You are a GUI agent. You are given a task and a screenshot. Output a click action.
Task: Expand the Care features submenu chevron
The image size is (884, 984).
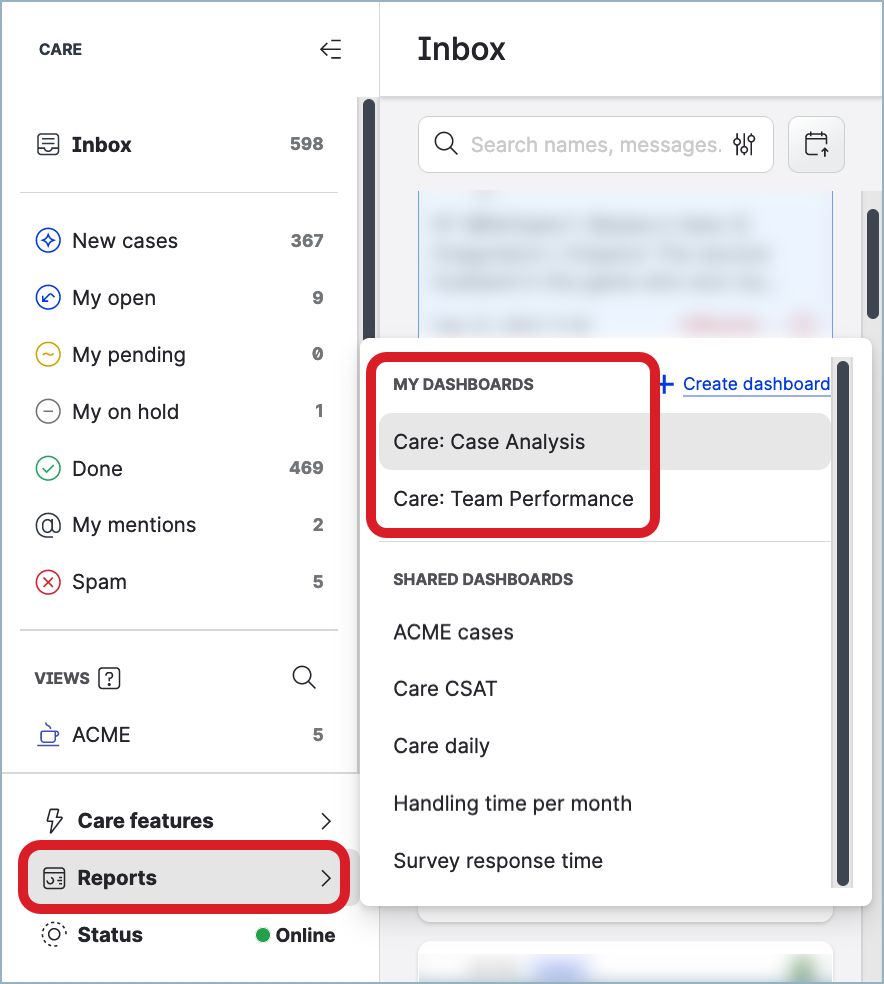(325, 821)
